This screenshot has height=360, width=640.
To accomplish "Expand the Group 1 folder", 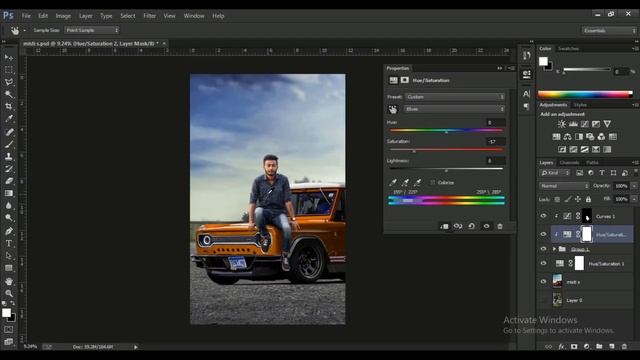I will coord(554,249).
